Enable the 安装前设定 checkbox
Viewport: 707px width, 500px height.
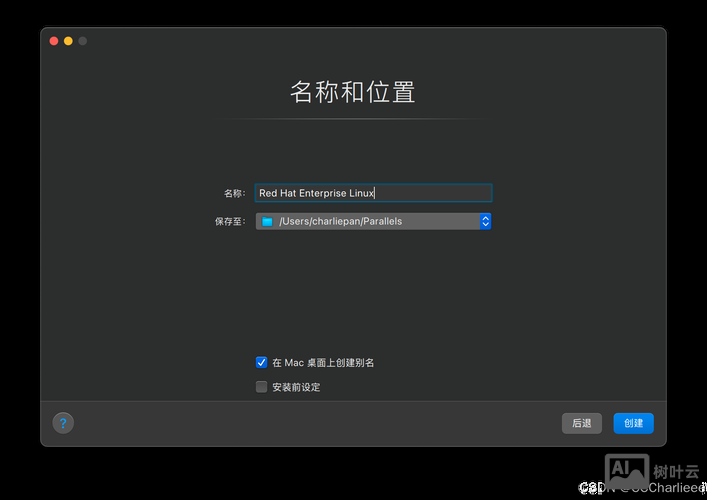click(262, 387)
